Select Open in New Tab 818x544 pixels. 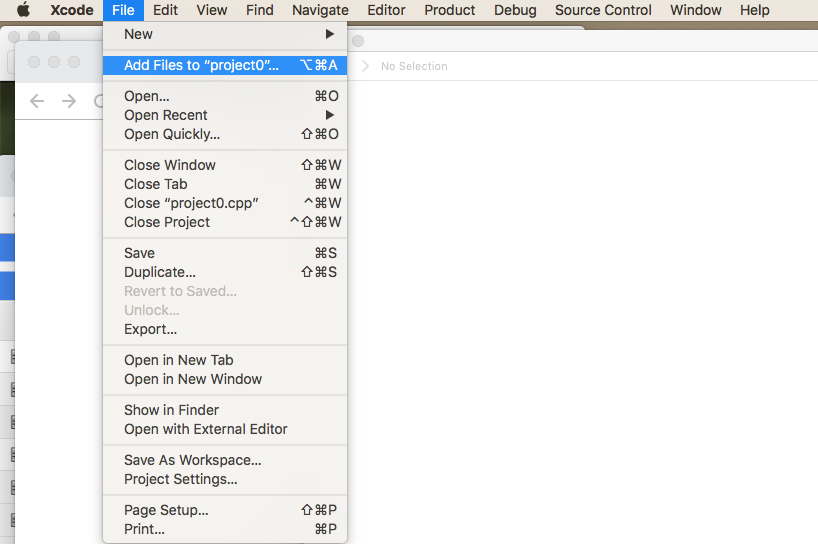click(x=225, y=360)
